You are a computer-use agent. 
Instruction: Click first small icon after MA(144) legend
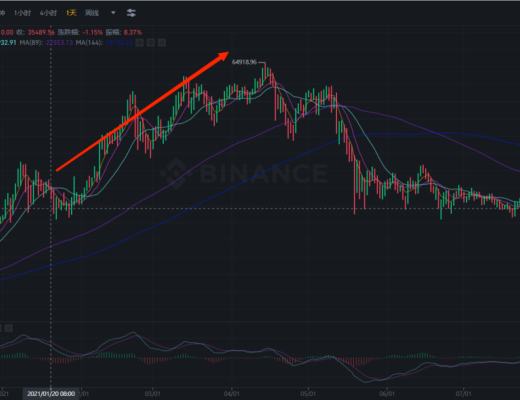140,43
